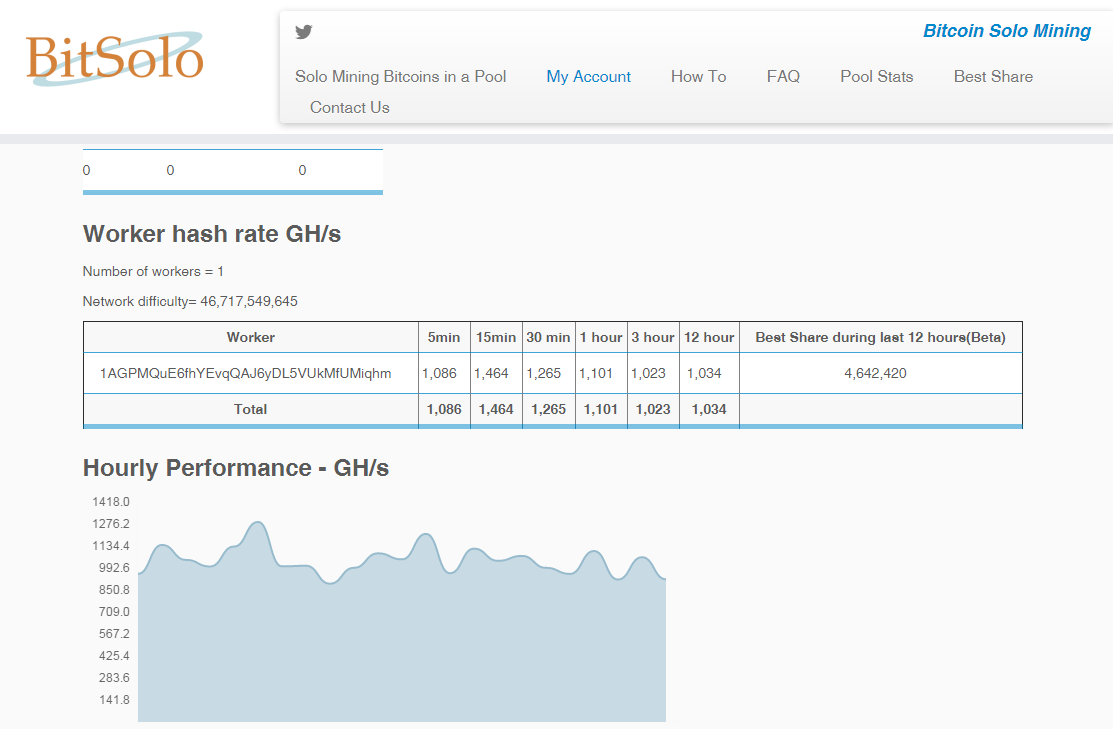This screenshot has width=1113, height=729.
Task: Click the Total row 30 min value 1,265
Action: click(549, 410)
